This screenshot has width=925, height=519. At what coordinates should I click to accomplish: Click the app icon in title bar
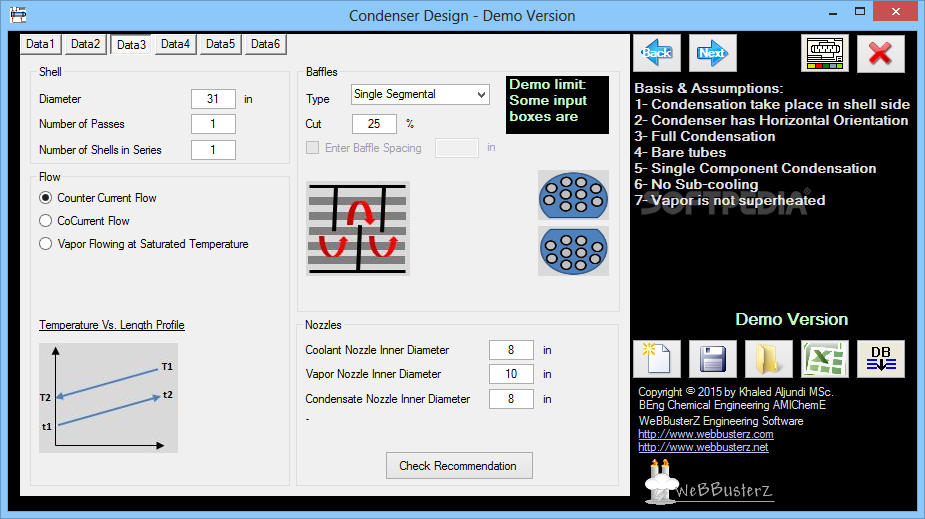18,15
